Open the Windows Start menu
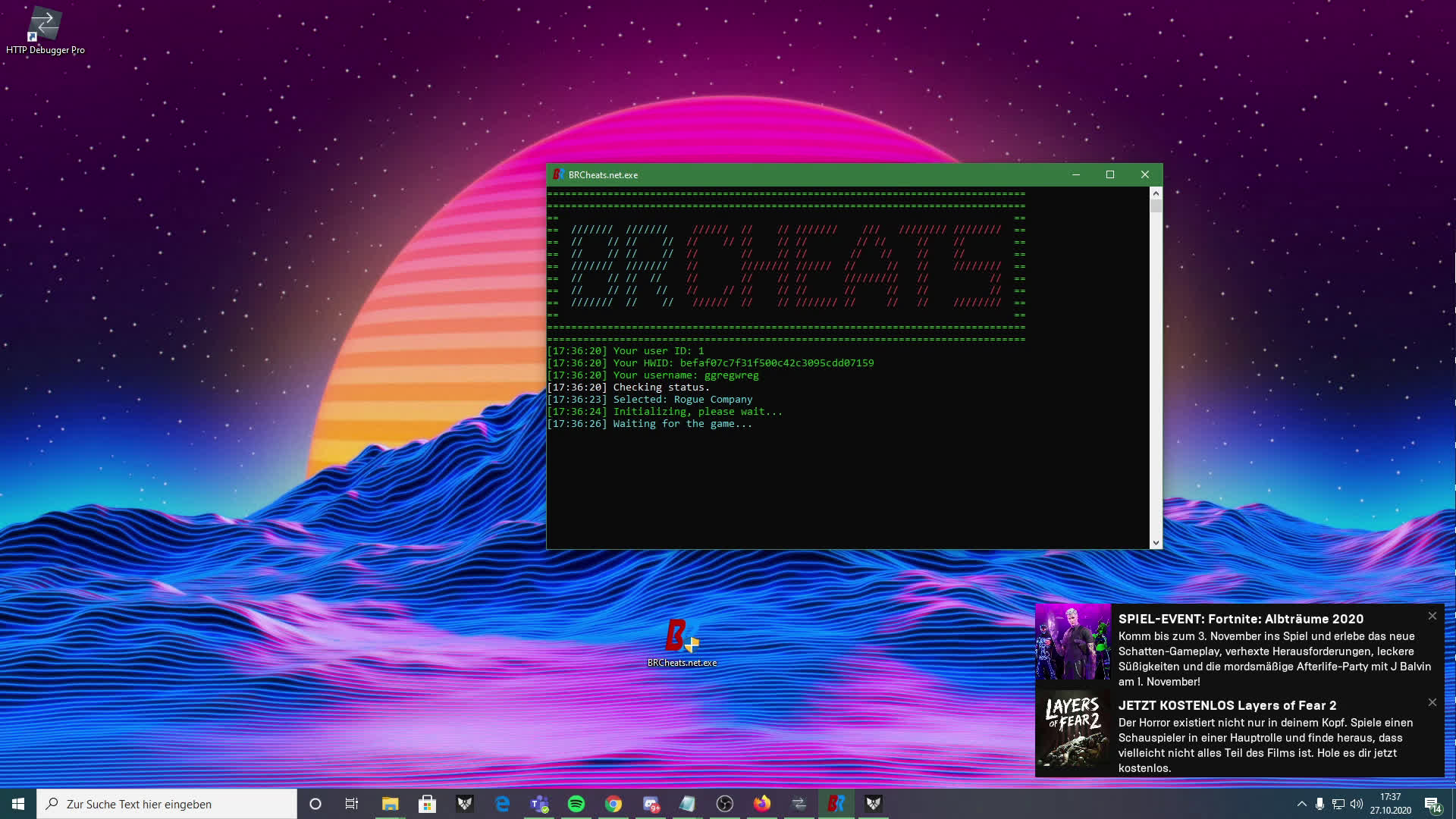The width and height of the screenshot is (1456, 819). 18,804
